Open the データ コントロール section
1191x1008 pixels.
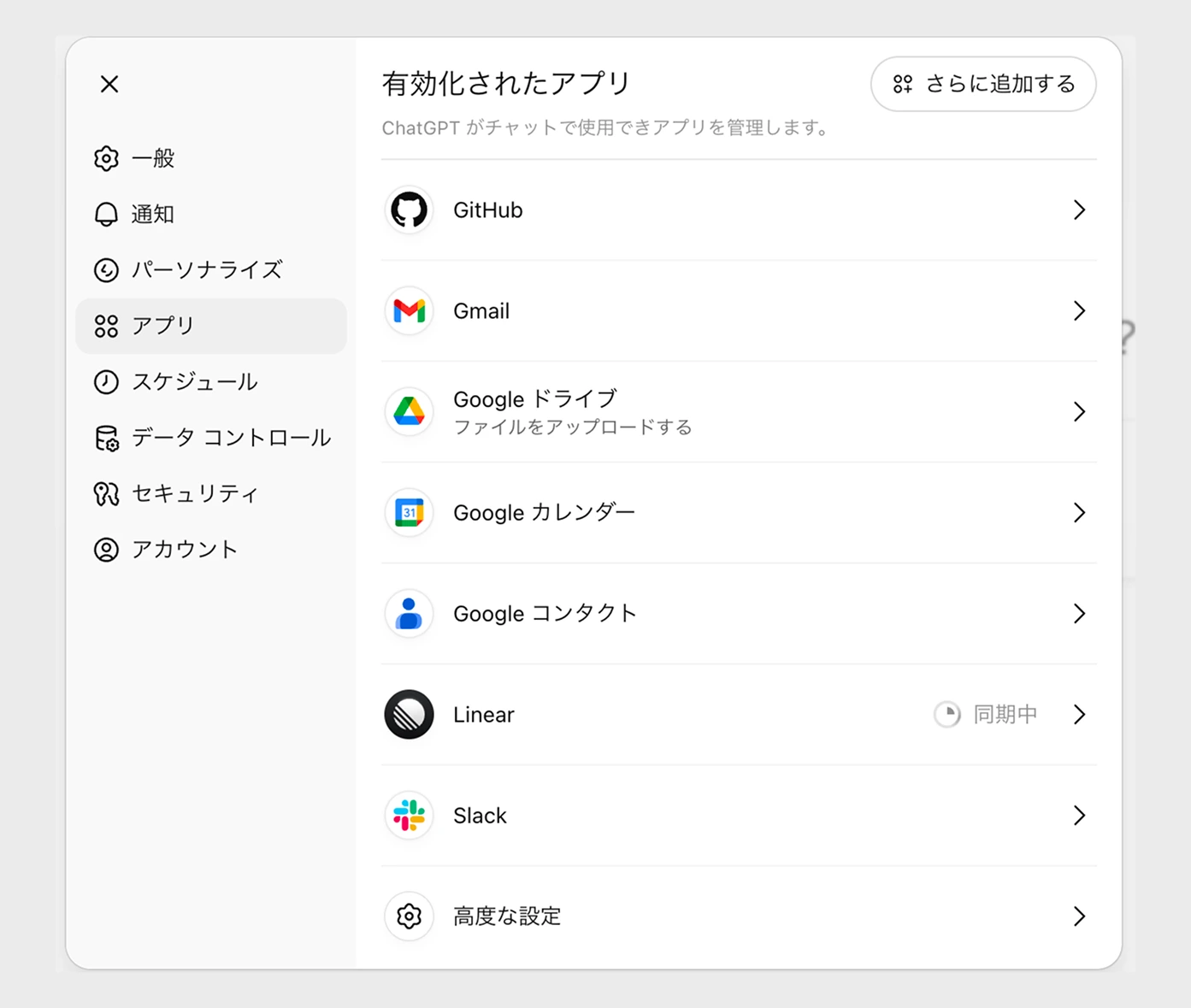coord(211,438)
